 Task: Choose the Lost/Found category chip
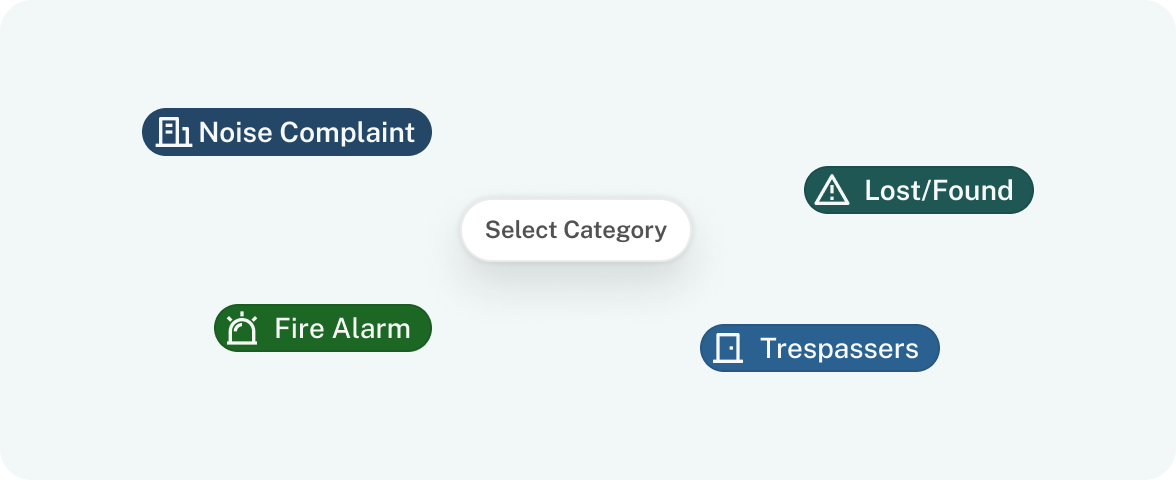919,190
